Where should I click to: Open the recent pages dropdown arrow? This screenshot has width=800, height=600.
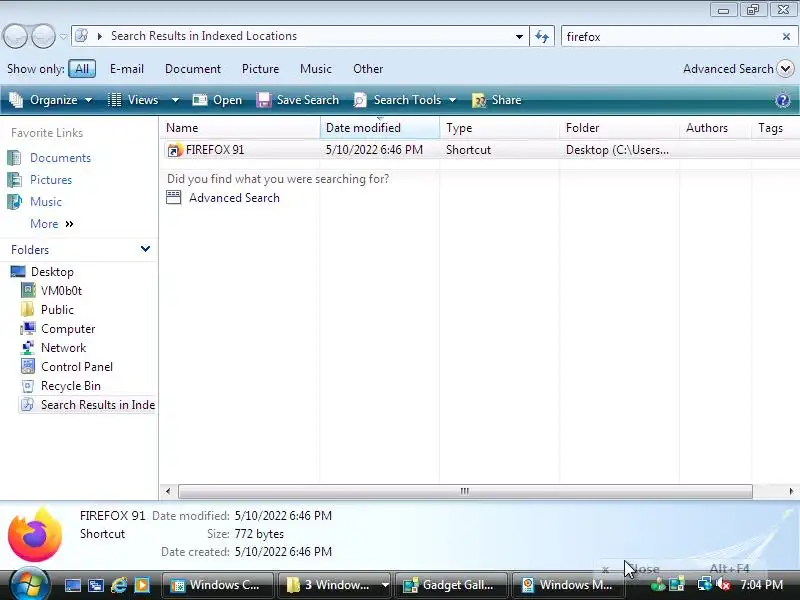pyautogui.click(x=63, y=37)
